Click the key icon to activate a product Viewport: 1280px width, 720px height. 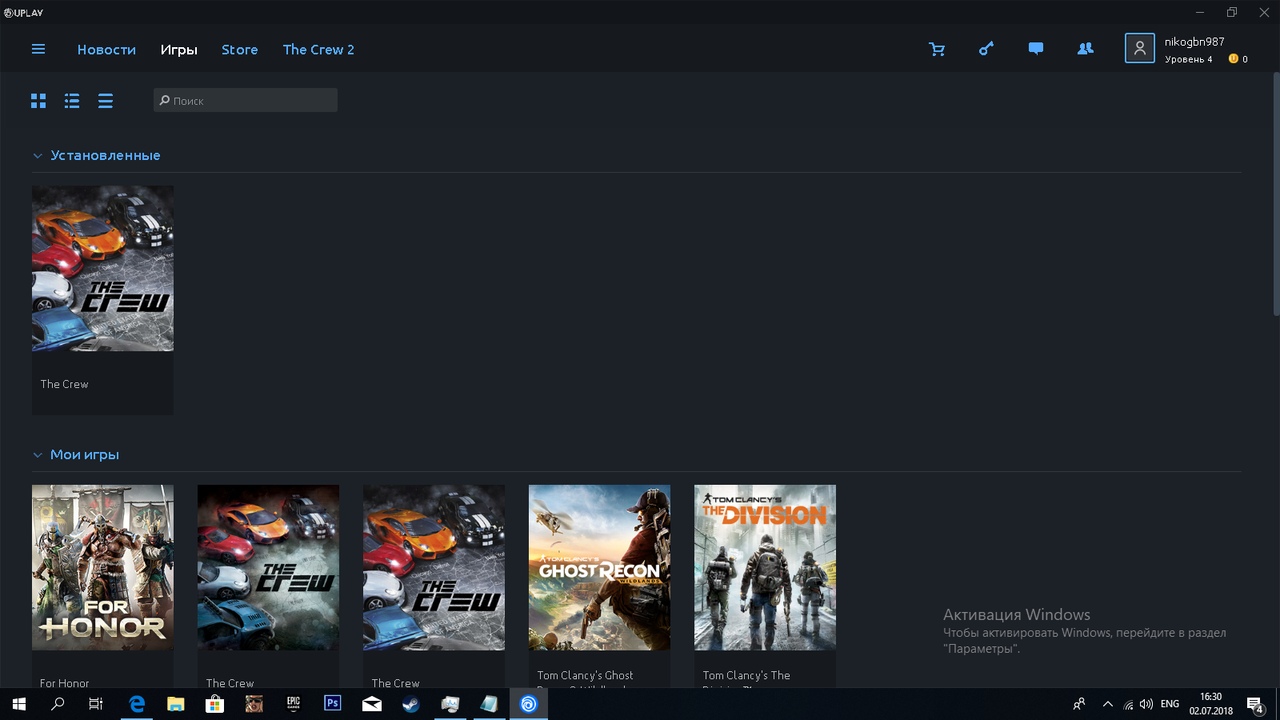coord(986,49)
